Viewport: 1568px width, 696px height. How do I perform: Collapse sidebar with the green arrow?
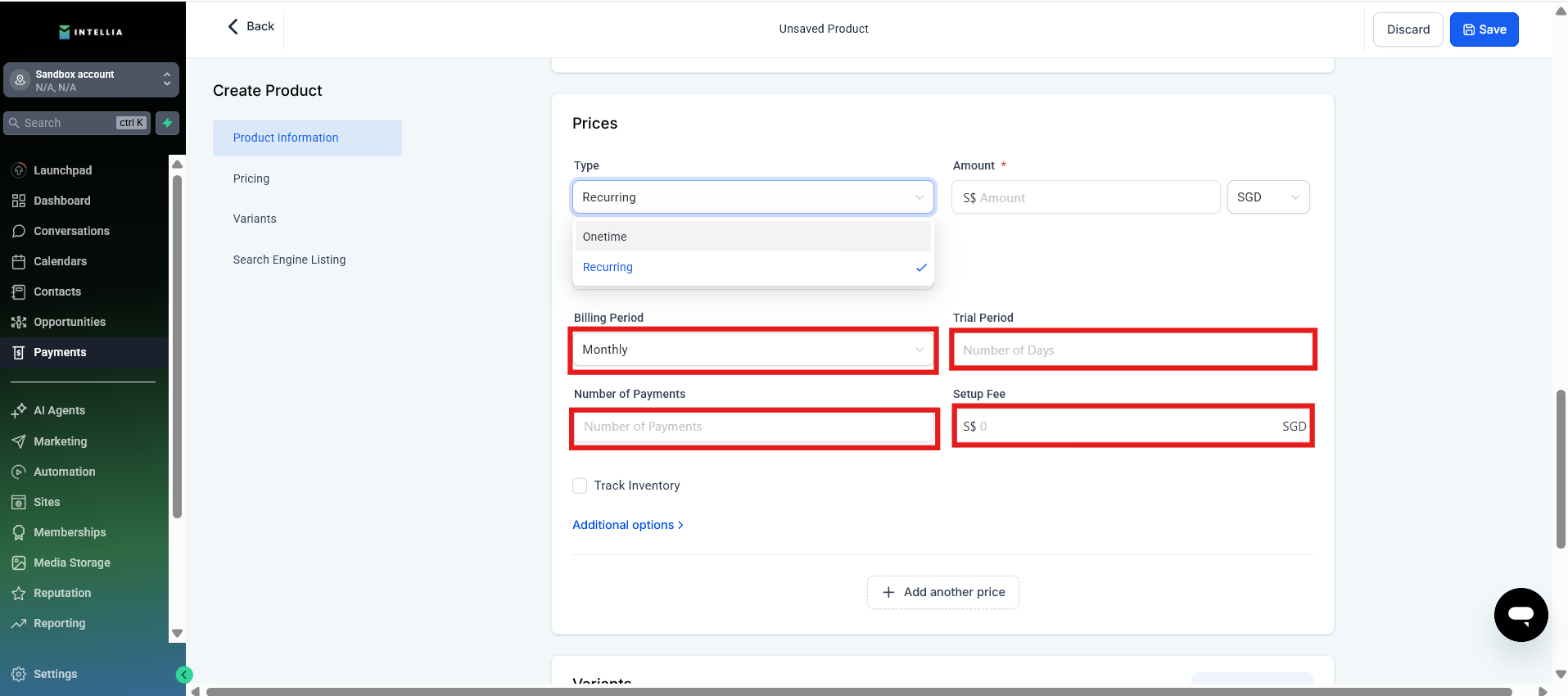point(184,675)
